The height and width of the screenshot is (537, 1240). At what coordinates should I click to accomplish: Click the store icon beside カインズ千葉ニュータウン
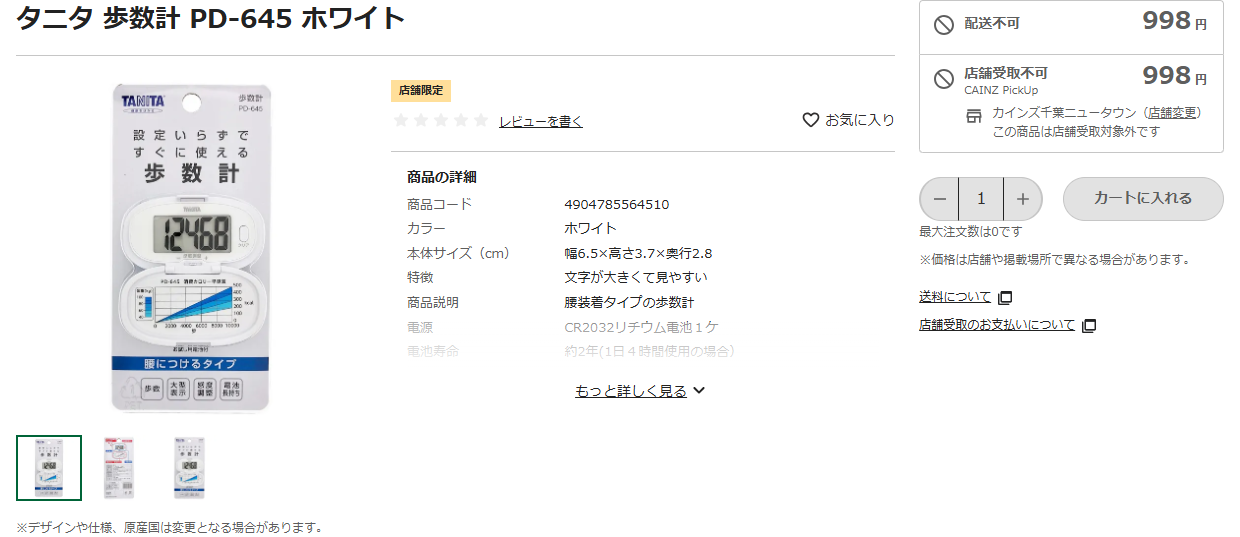[x=974, y=115]
